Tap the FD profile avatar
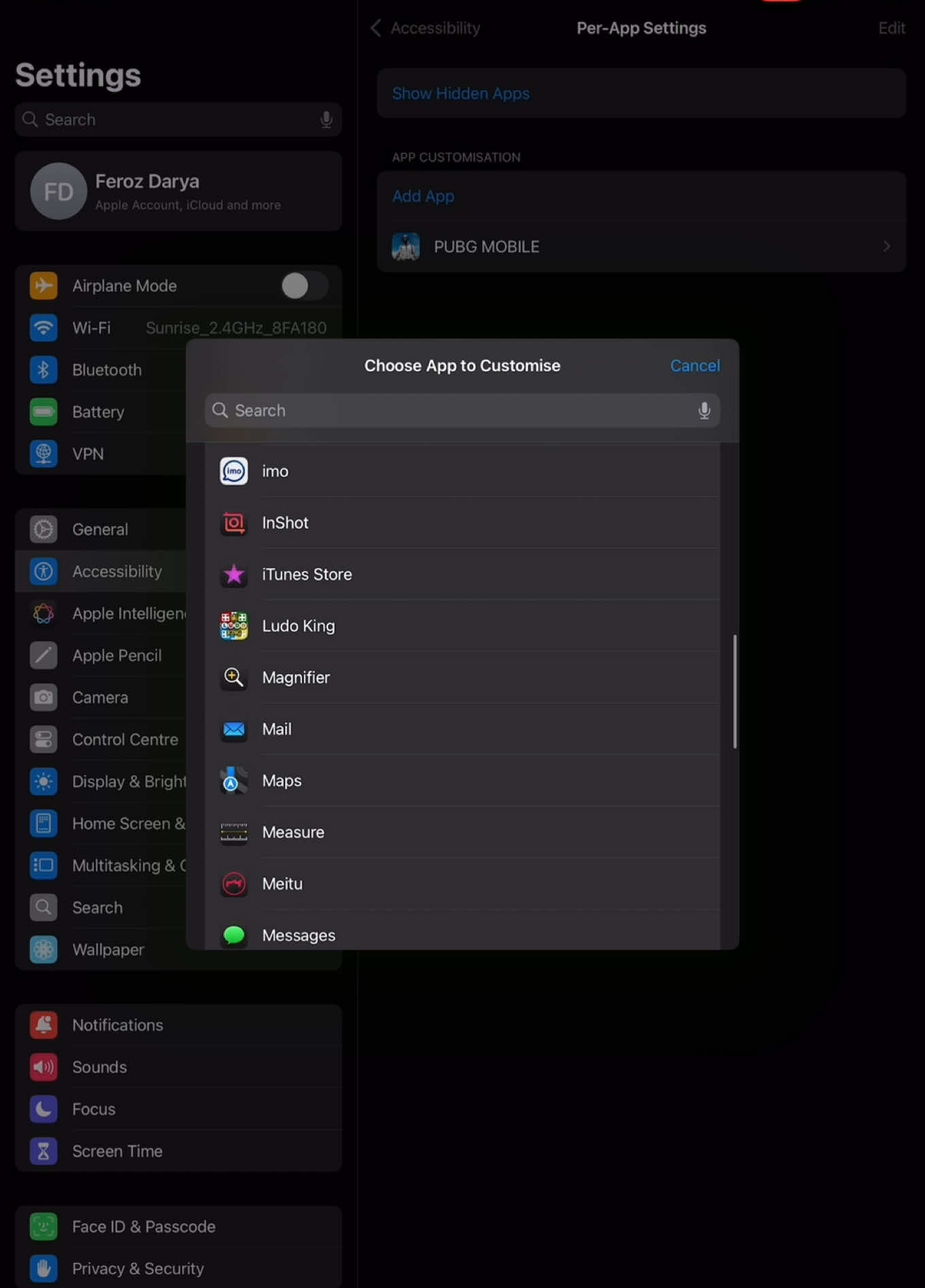 tap(58, 191)
